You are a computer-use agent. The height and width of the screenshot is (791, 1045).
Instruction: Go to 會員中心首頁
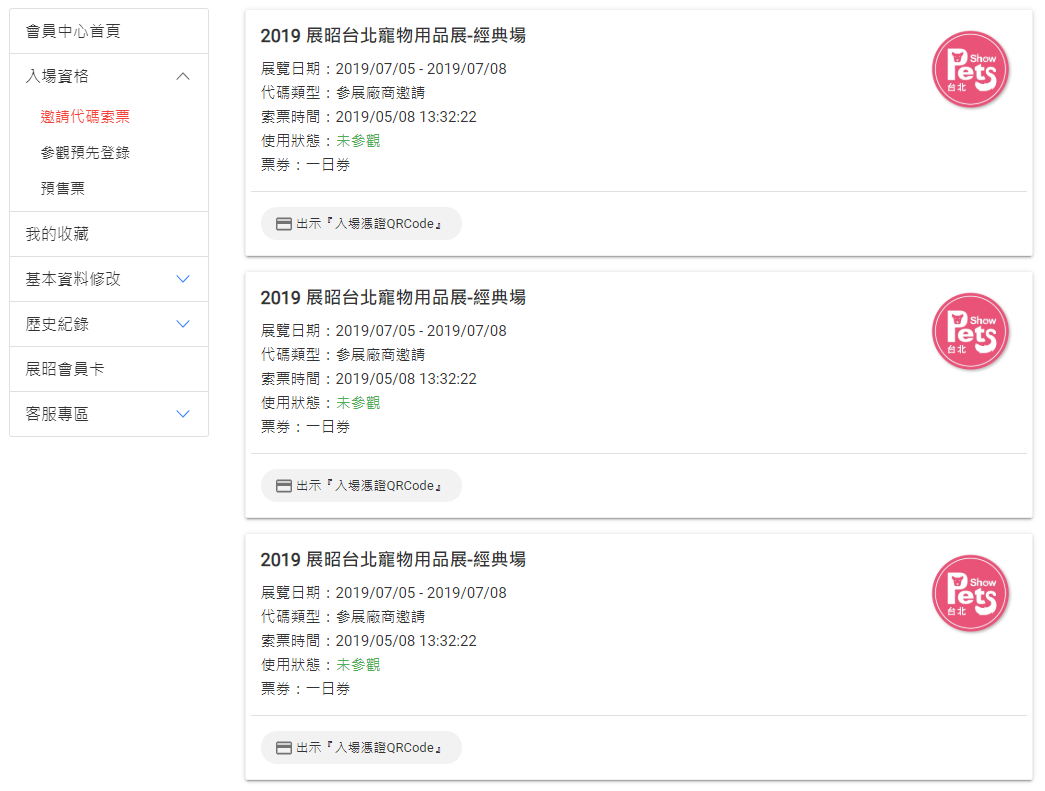[73, 31]
